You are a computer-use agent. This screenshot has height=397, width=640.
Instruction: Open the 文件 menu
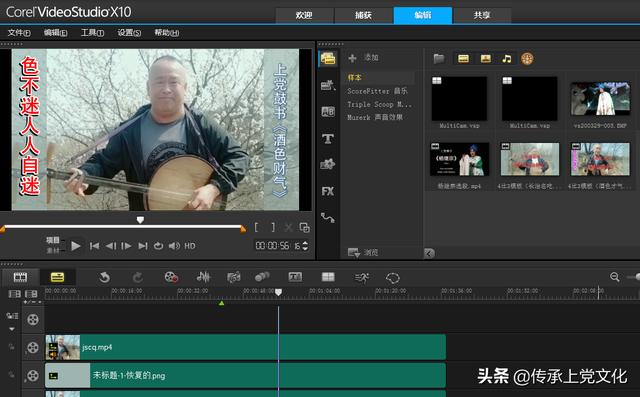19,33
